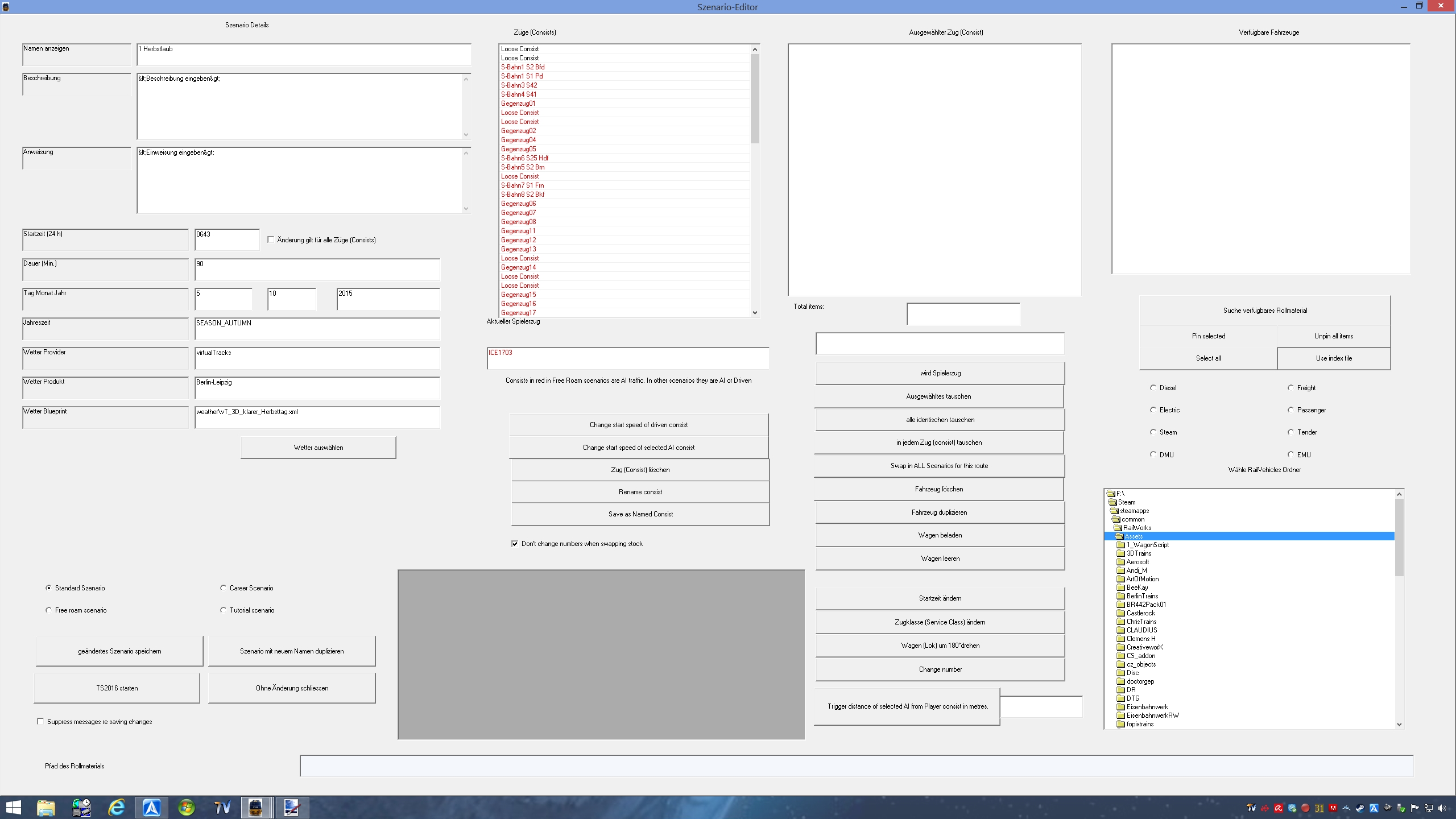Open Internet Explorer from the taskbar
1456x819 pixels.
point(117,807)
